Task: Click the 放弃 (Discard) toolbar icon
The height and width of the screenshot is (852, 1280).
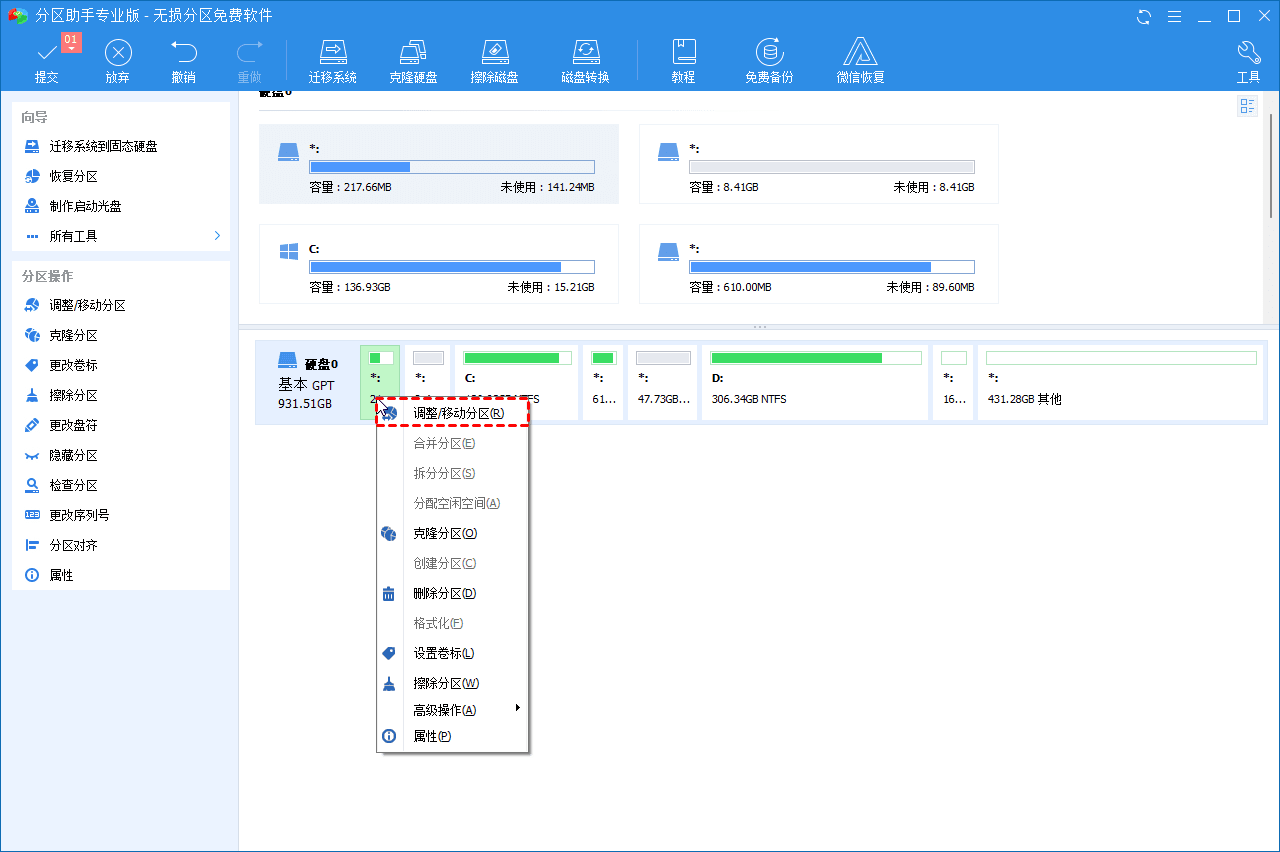Action: (x=118, y=61)
